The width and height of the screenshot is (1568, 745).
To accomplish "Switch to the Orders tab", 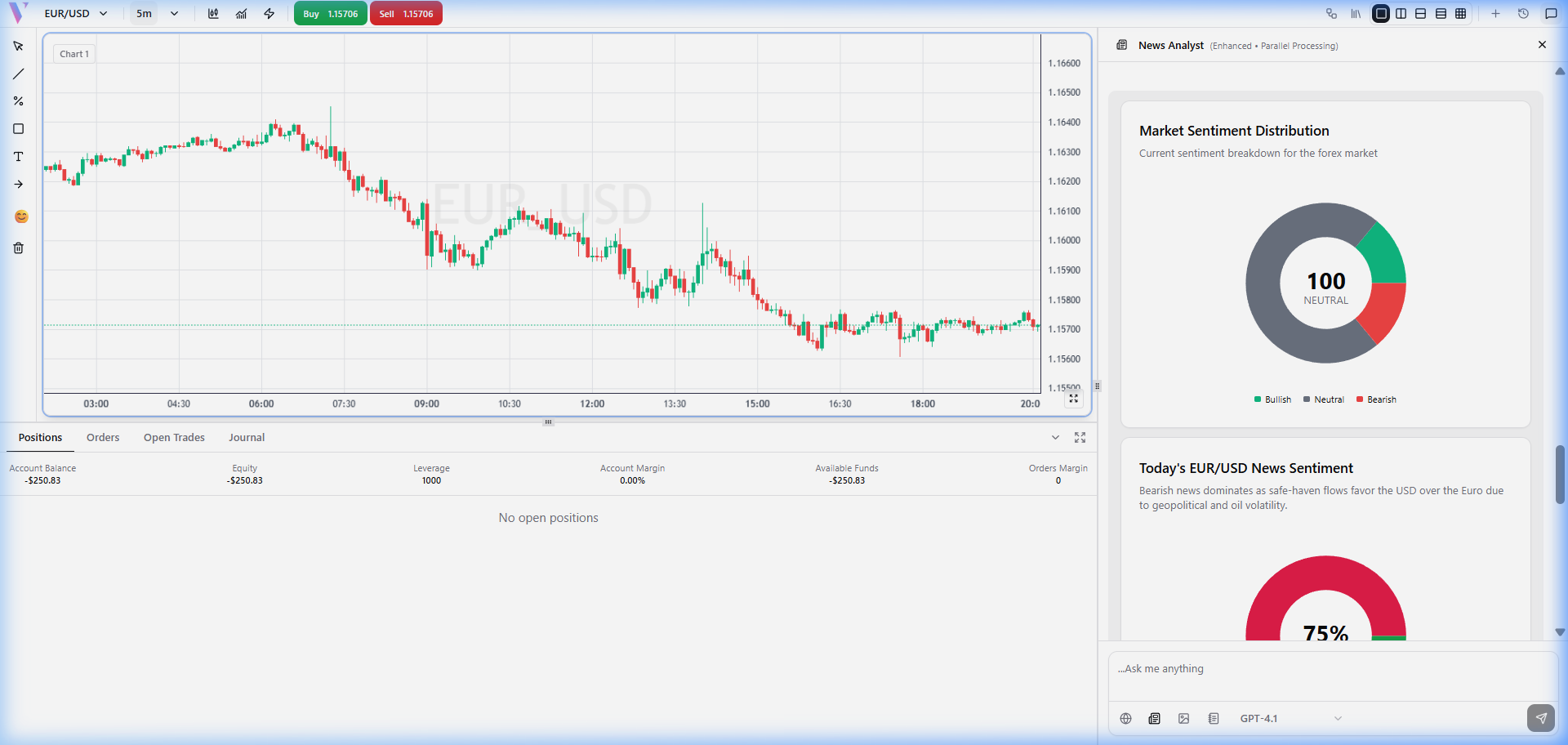I will pyautogui.click(x=103, y=438).
